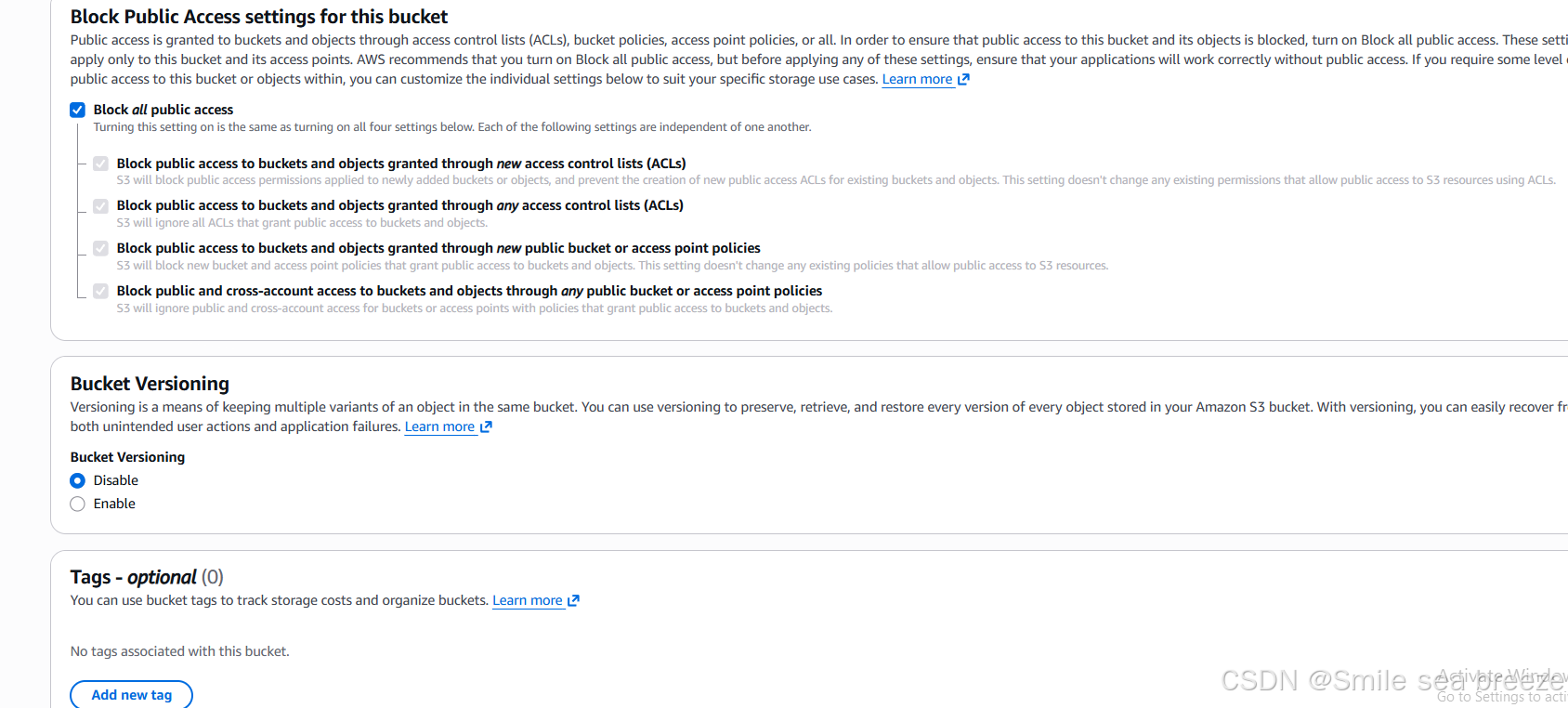Check block cross-account access through any bucket policies

[100, 291]
